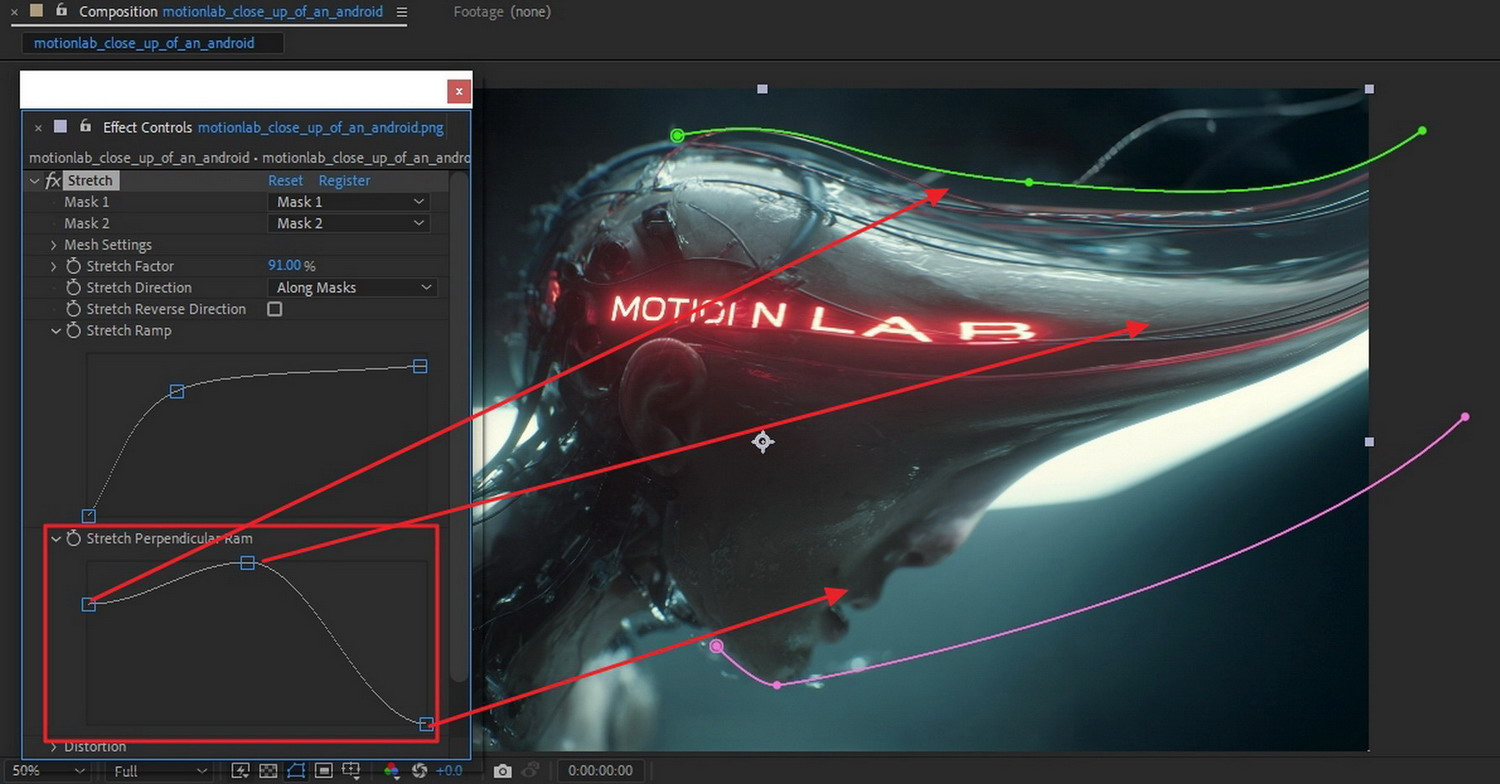The image size is (1500, 784).
Task: Select the layer anchor point crosshair
Action: pos(763,441)
